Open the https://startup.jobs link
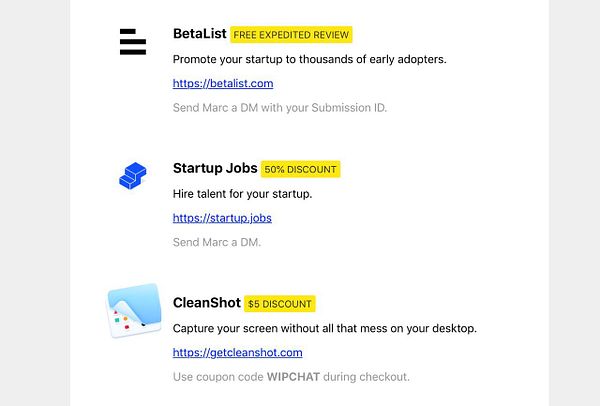600x406 pixels. 222,218
